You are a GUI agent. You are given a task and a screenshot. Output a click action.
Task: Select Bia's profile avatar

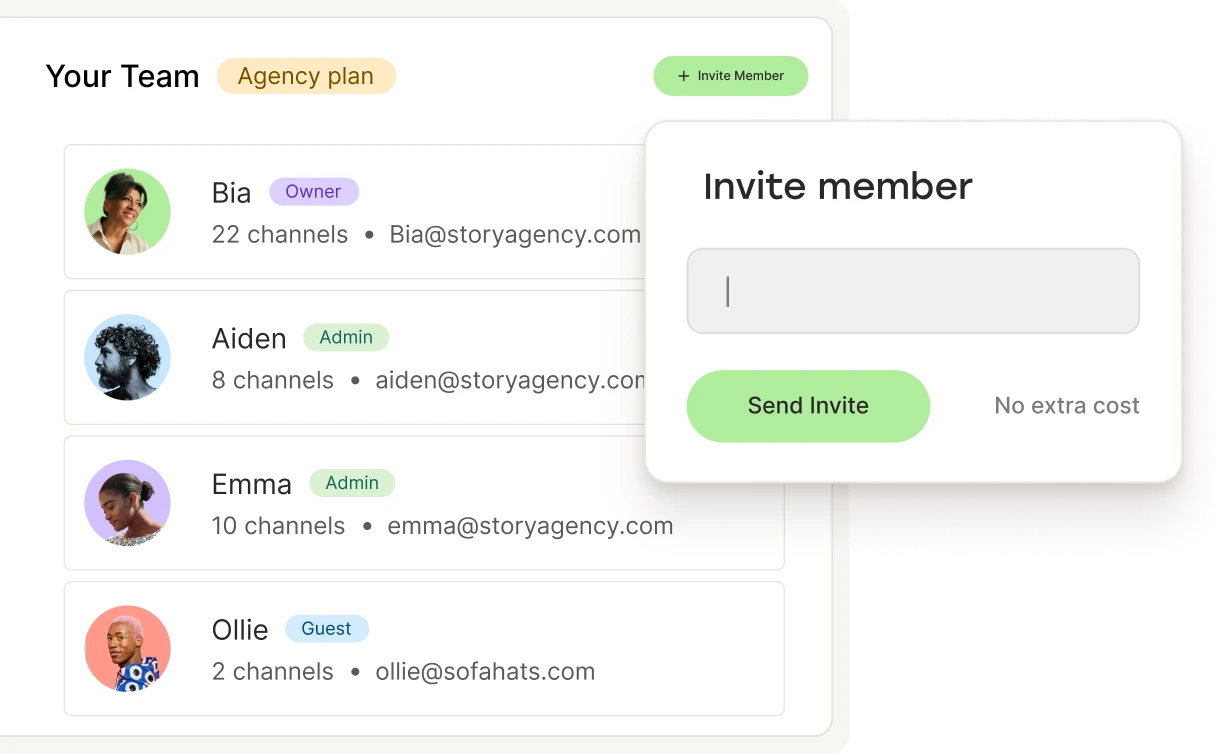click(127, 212)
